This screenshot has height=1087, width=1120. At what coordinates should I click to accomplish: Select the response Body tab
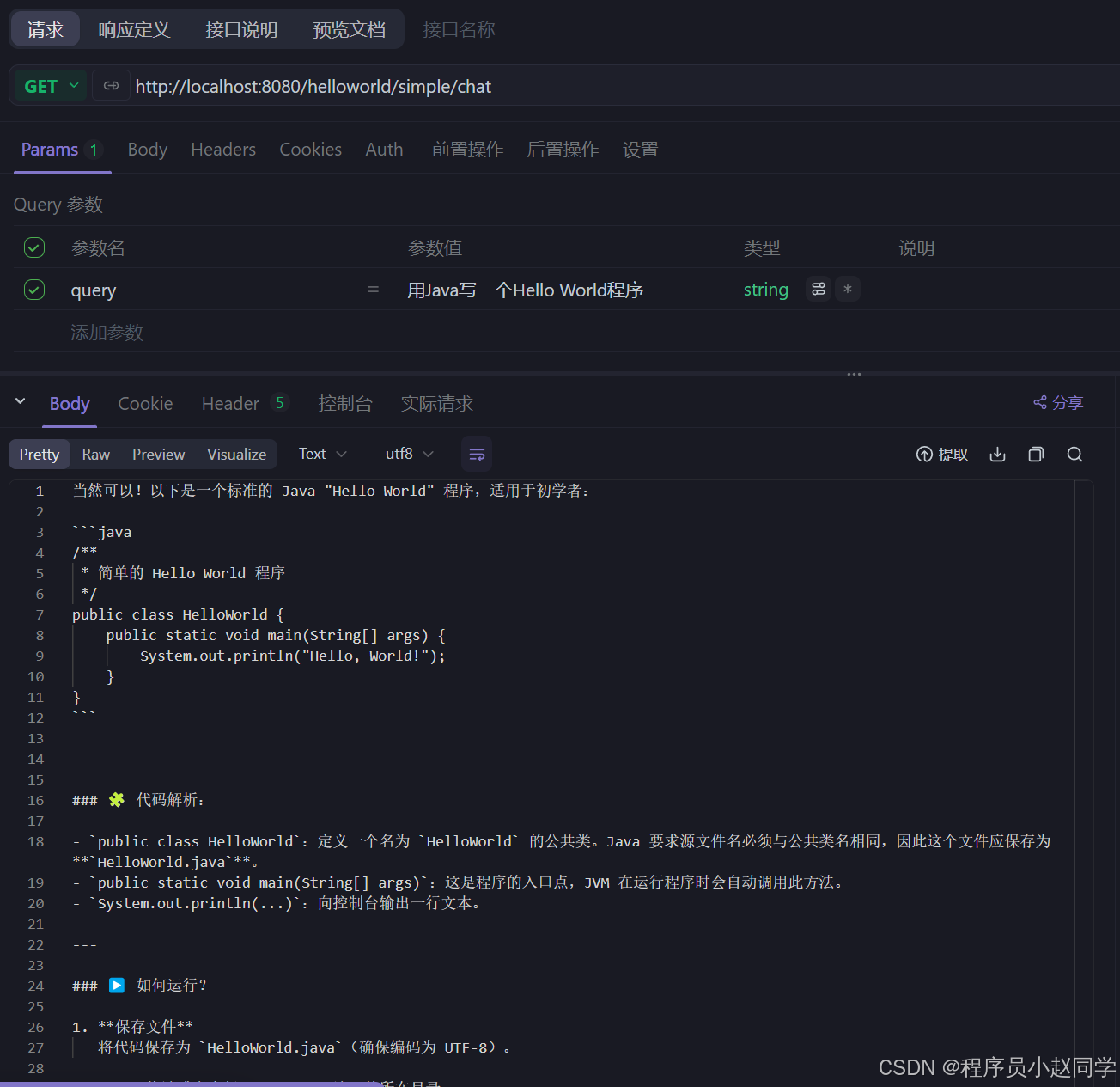(x=70, y=403)
